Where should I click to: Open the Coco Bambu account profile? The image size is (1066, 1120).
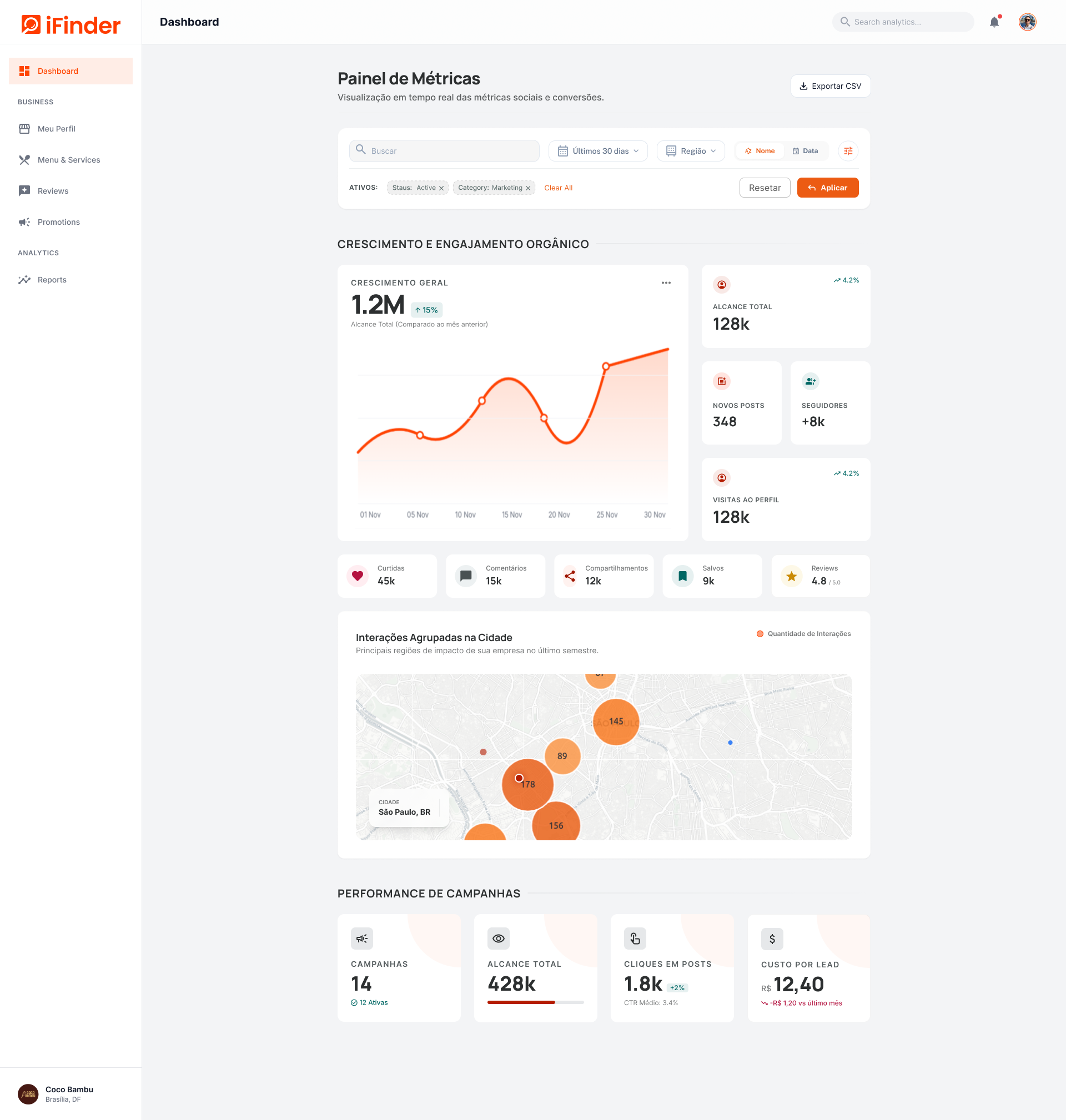click(57, 1094)
